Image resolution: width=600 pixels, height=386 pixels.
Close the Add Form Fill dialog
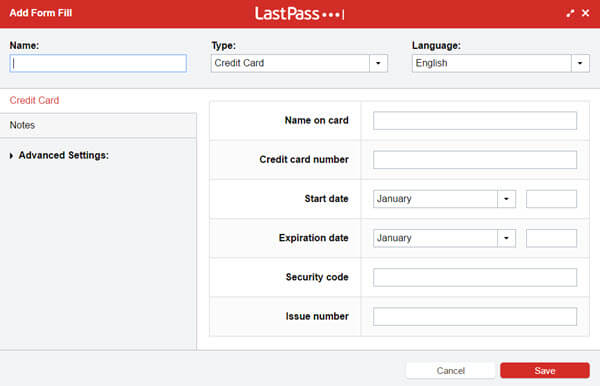(585, 13)
